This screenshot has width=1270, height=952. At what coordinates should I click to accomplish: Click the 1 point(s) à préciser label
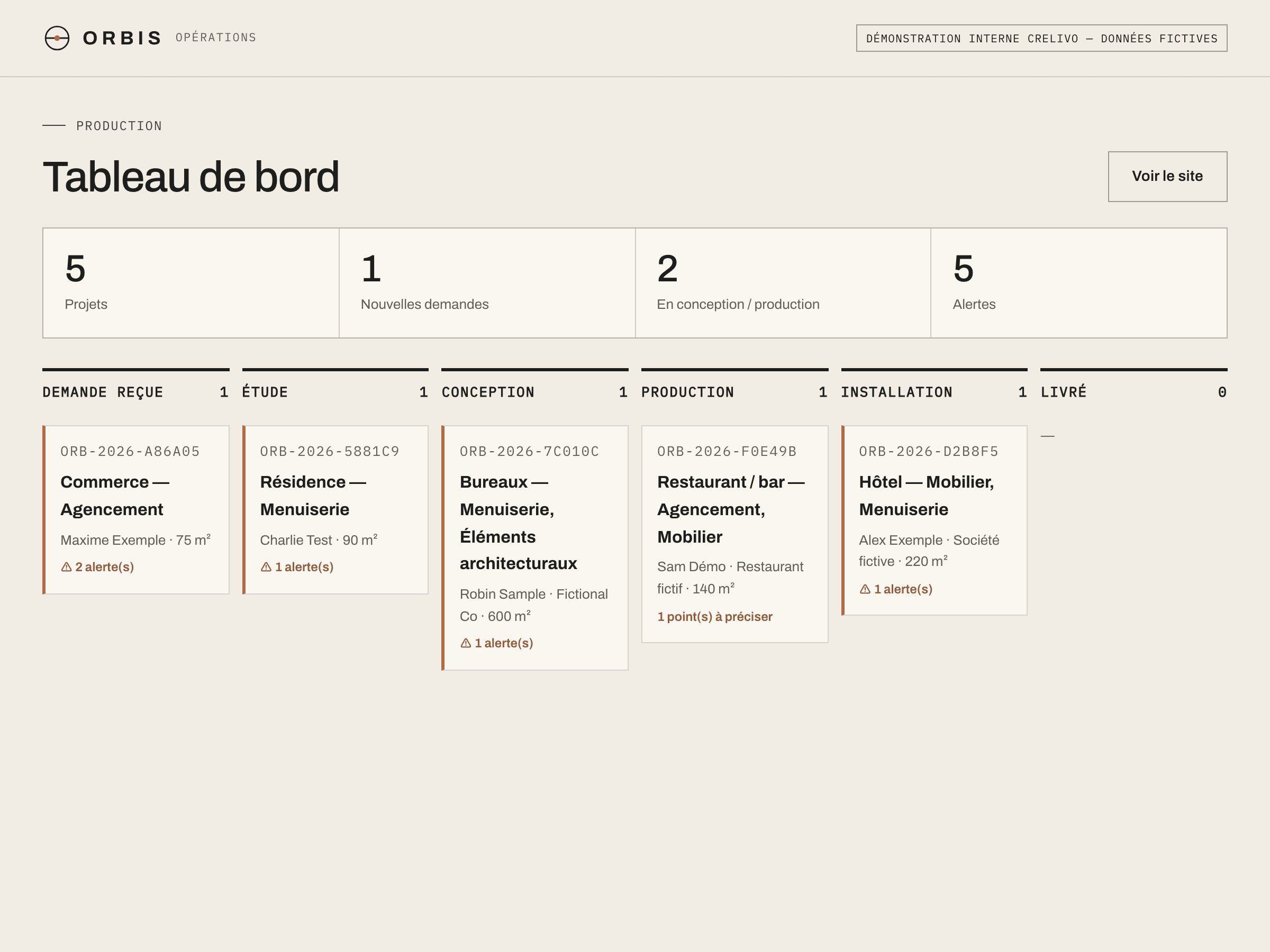click(715, 617)
